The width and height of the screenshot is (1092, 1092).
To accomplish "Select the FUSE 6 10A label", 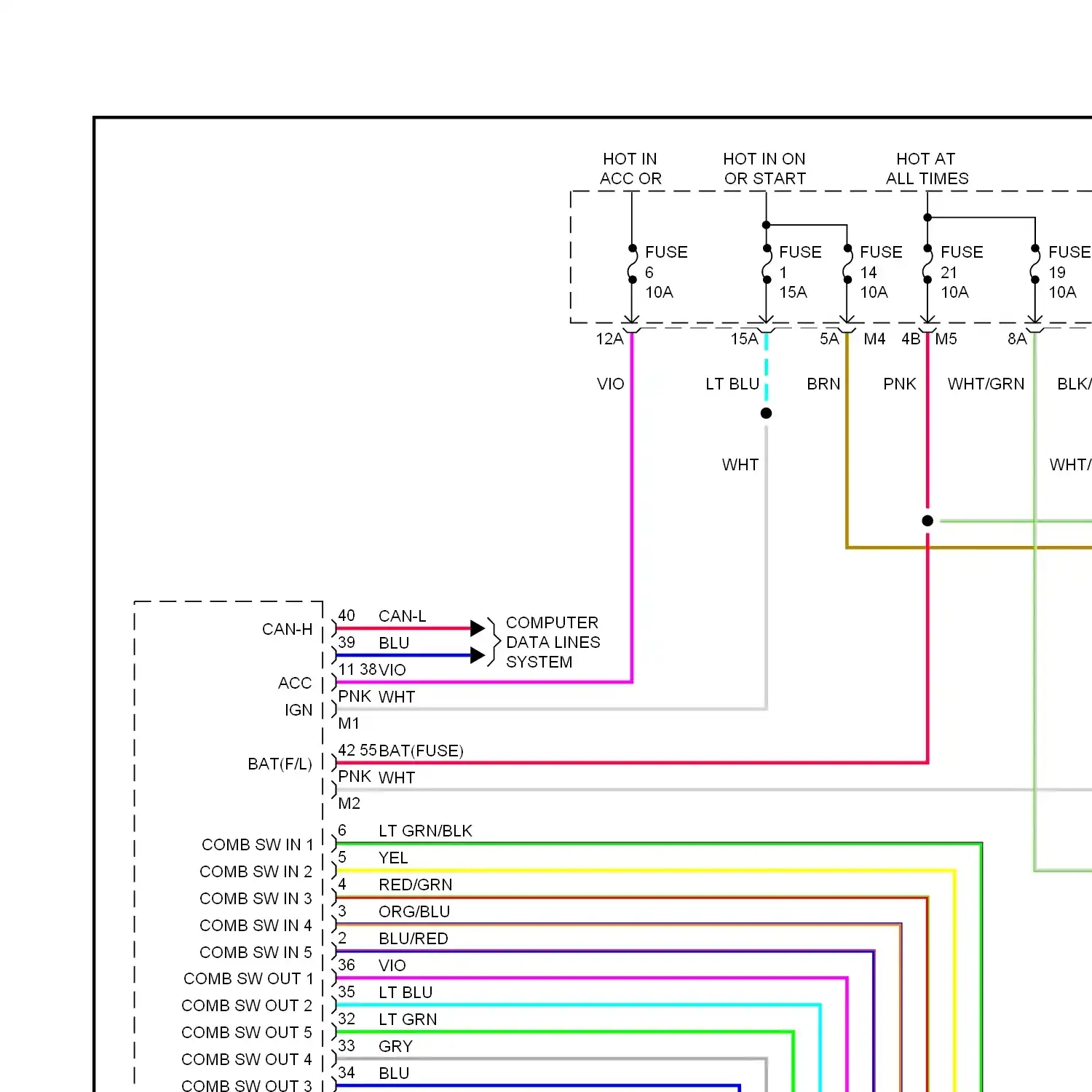I will pos(666,272).
